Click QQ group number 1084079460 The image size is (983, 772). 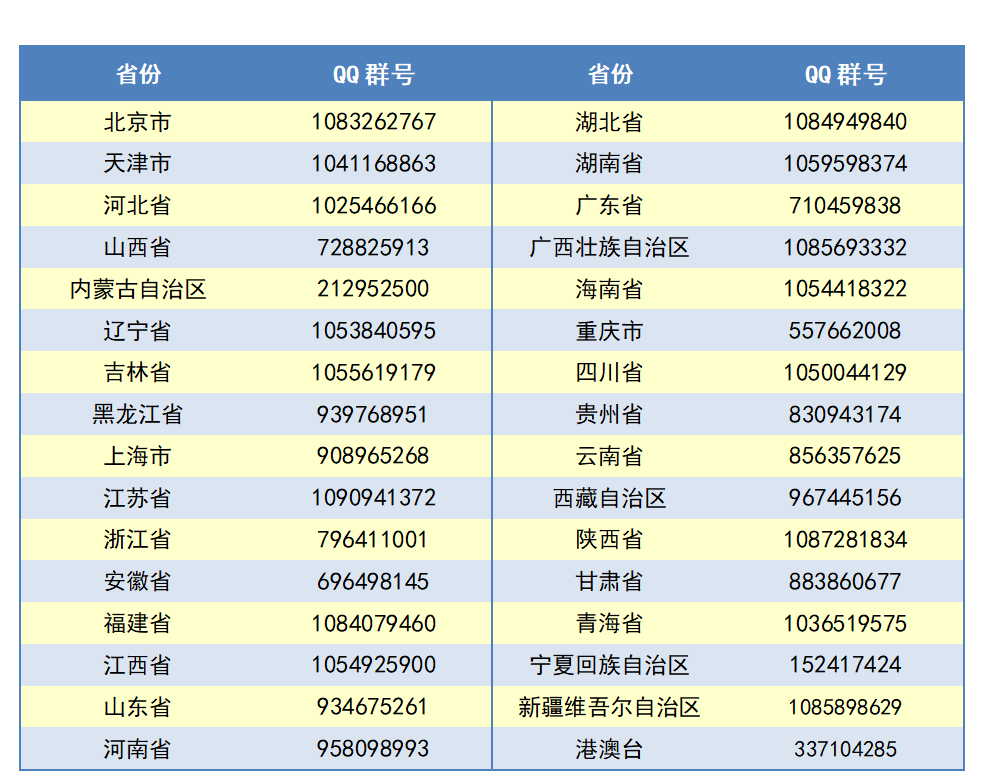pyautogui.click(x=373, y=623)
